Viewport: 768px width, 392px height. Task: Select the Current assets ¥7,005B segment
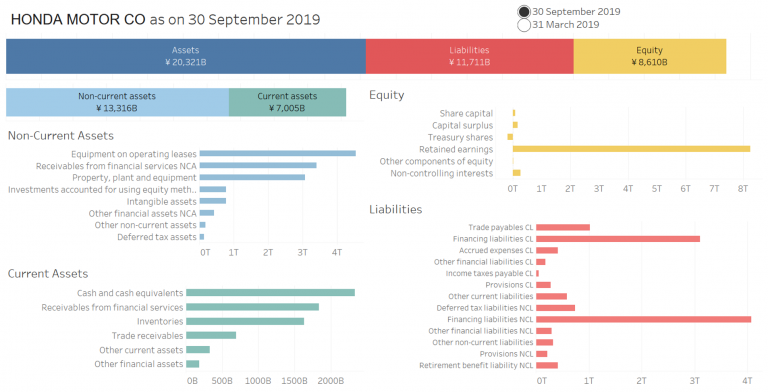[287, 102]
